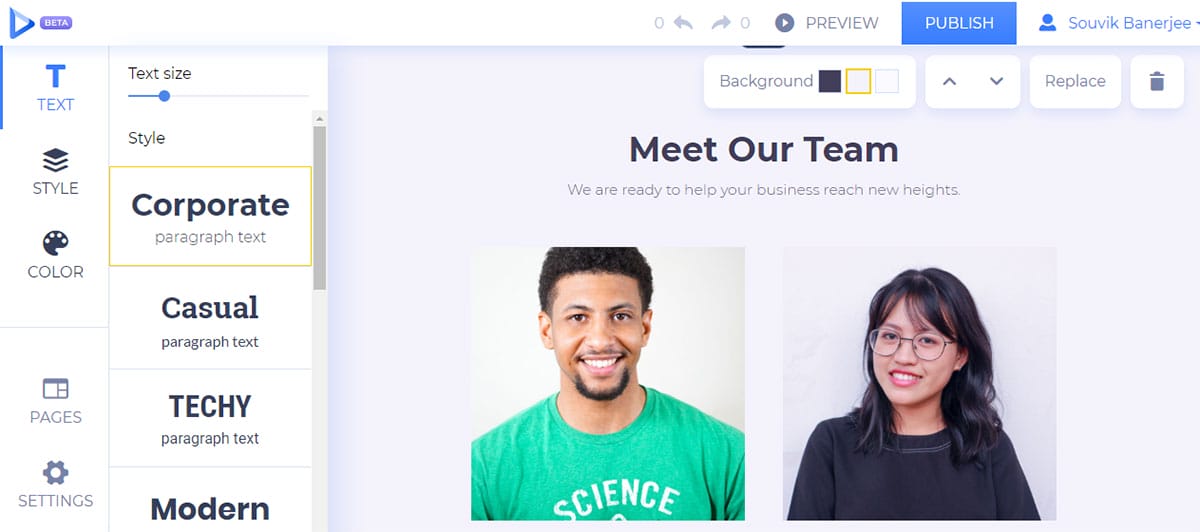This screenshot has width=1200, height=532.
Task: Open the PAGES panel icon
Action: tap(55, 388)
